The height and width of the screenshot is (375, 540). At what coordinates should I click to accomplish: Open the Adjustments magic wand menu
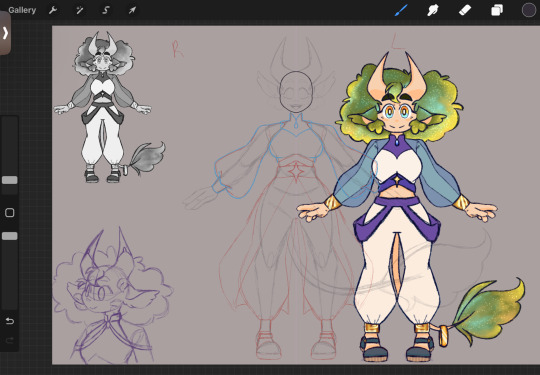pyautogui.click(x=80, y=10)
